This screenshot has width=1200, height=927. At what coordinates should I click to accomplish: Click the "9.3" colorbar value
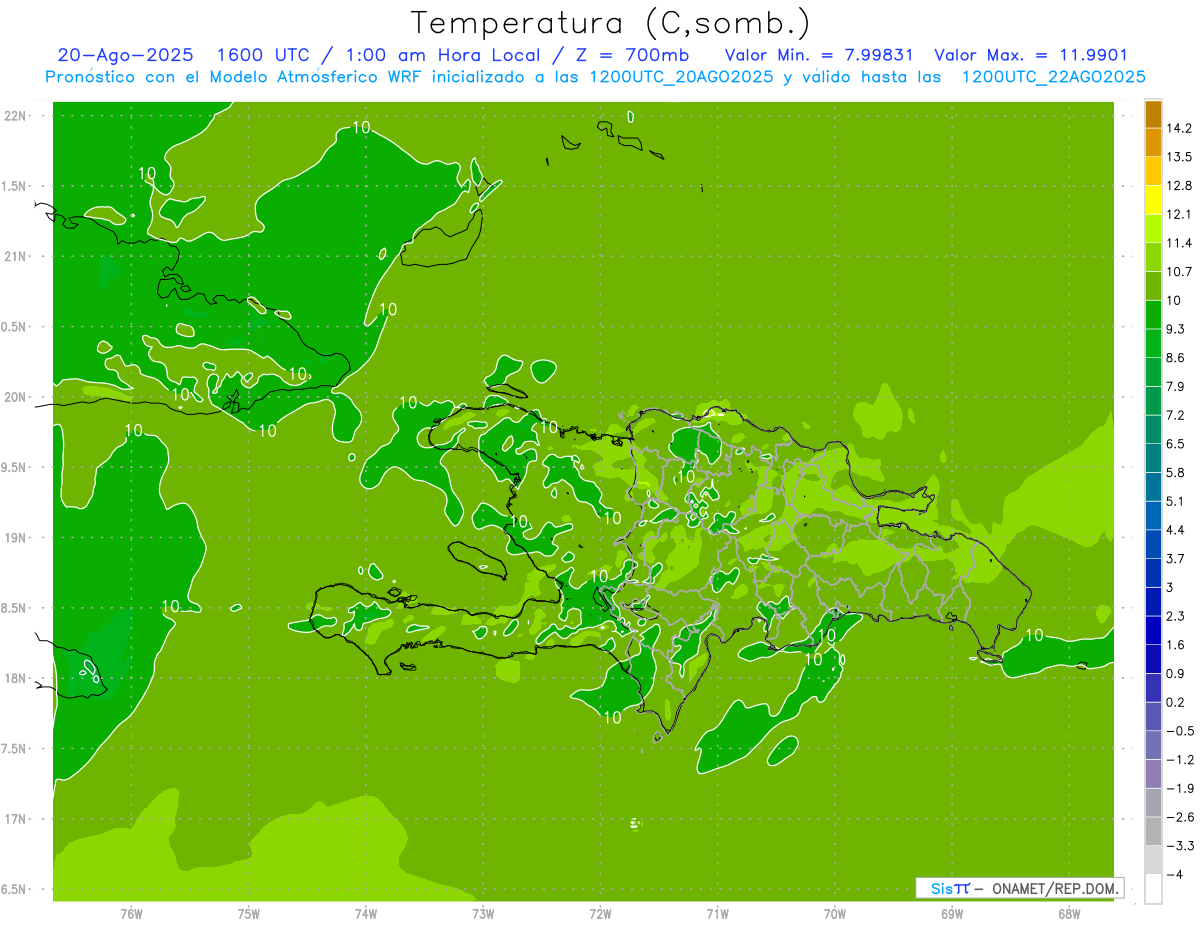(x=1176, y=329)
